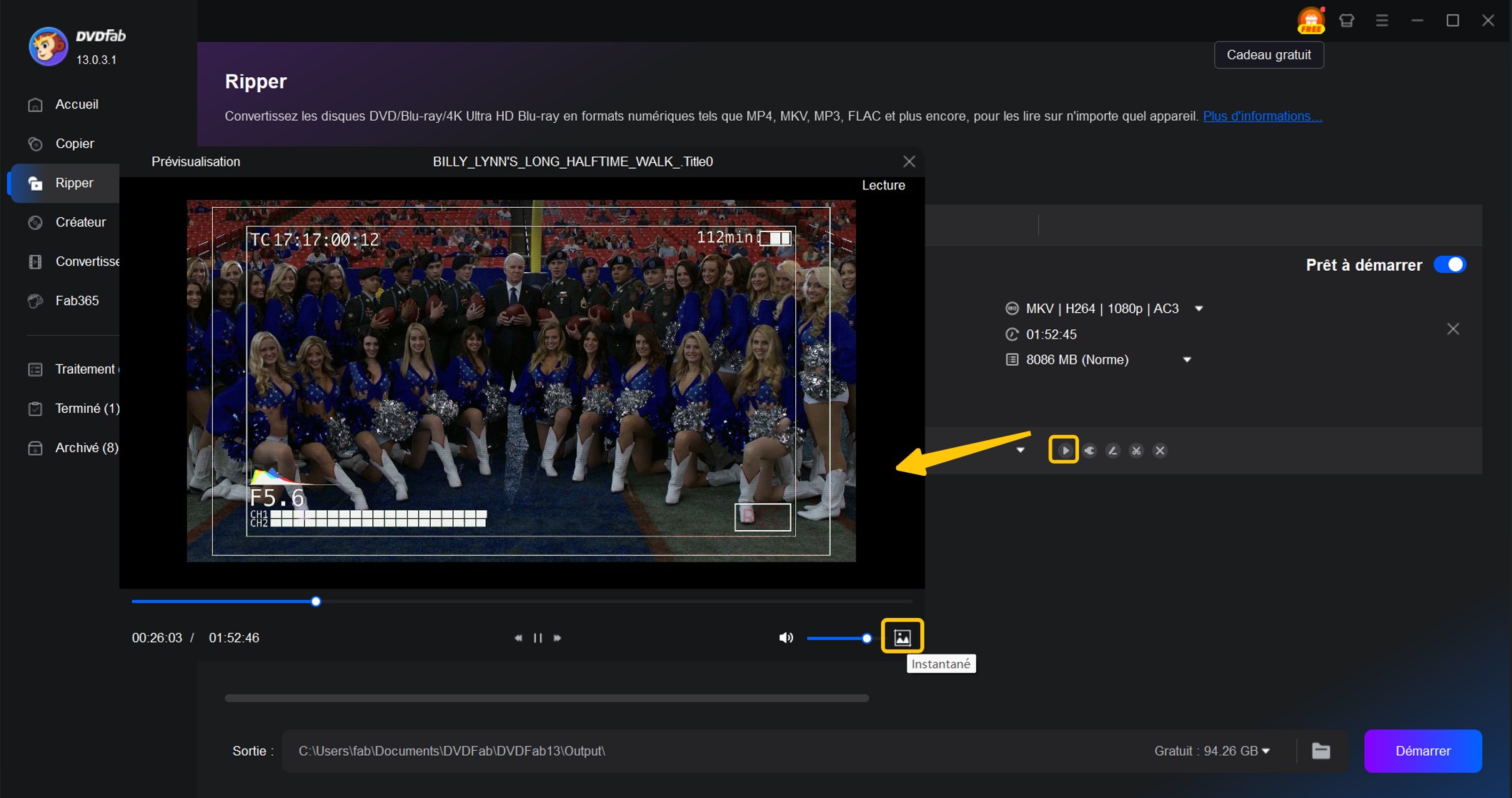
Task: Remove the title with the small X icon
Action: click(x=1160, y=451)
